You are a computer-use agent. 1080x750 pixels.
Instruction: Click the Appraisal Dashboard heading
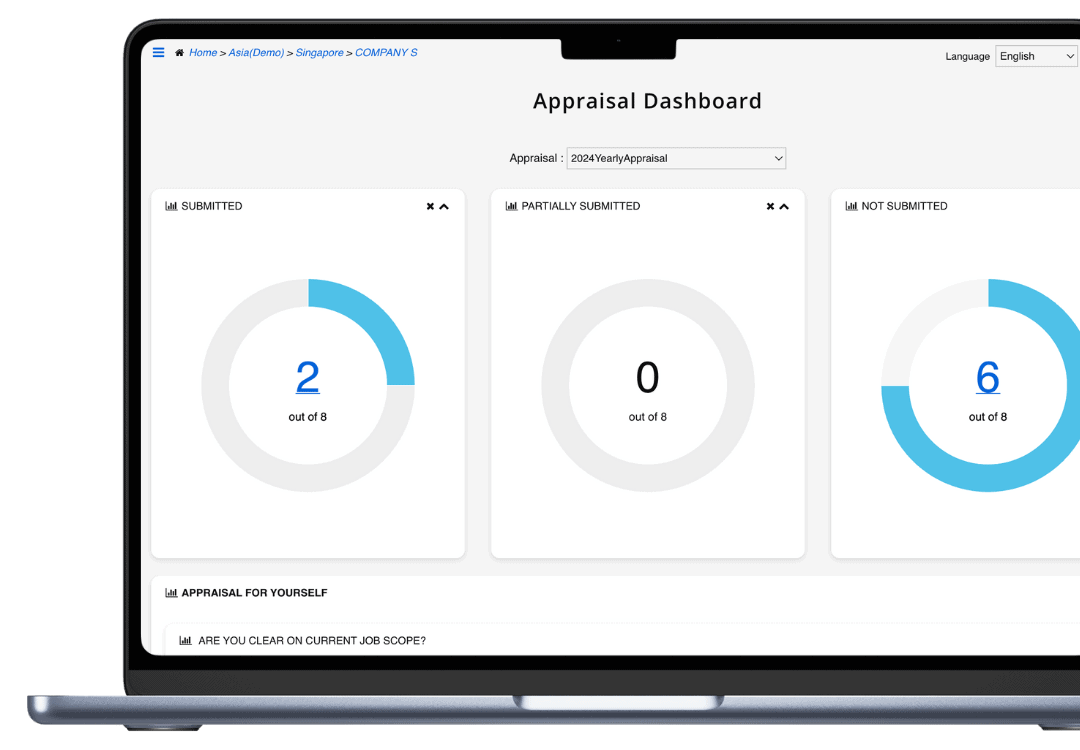click(x=647, y=101)
